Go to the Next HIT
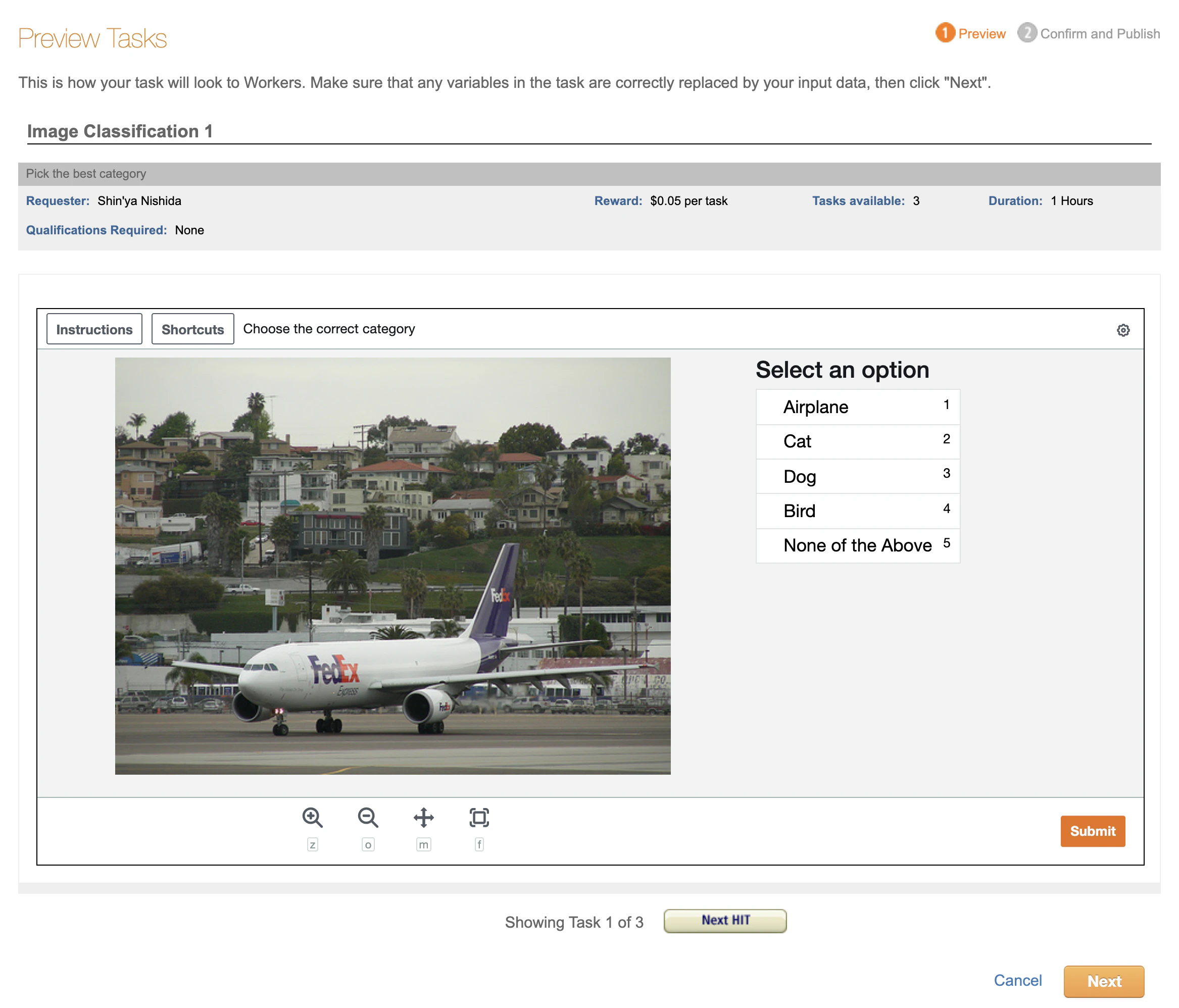 tap(725, 921)
